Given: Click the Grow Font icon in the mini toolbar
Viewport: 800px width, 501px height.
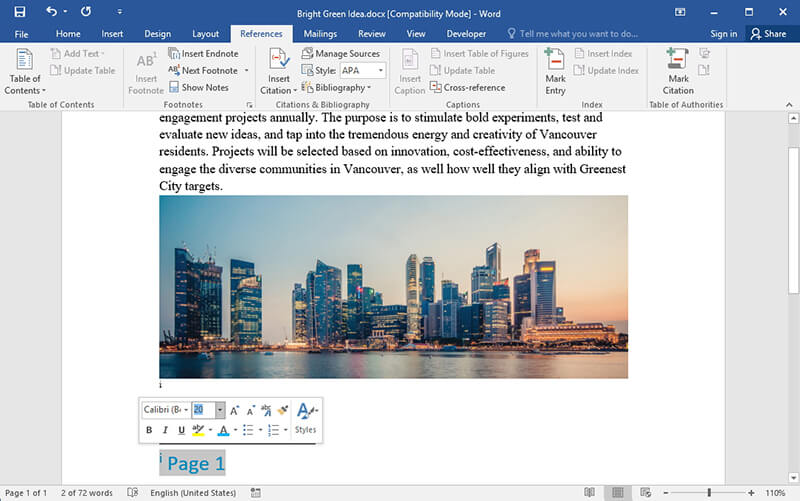Looking at the screenshot, I should click(x=234, y=410).
